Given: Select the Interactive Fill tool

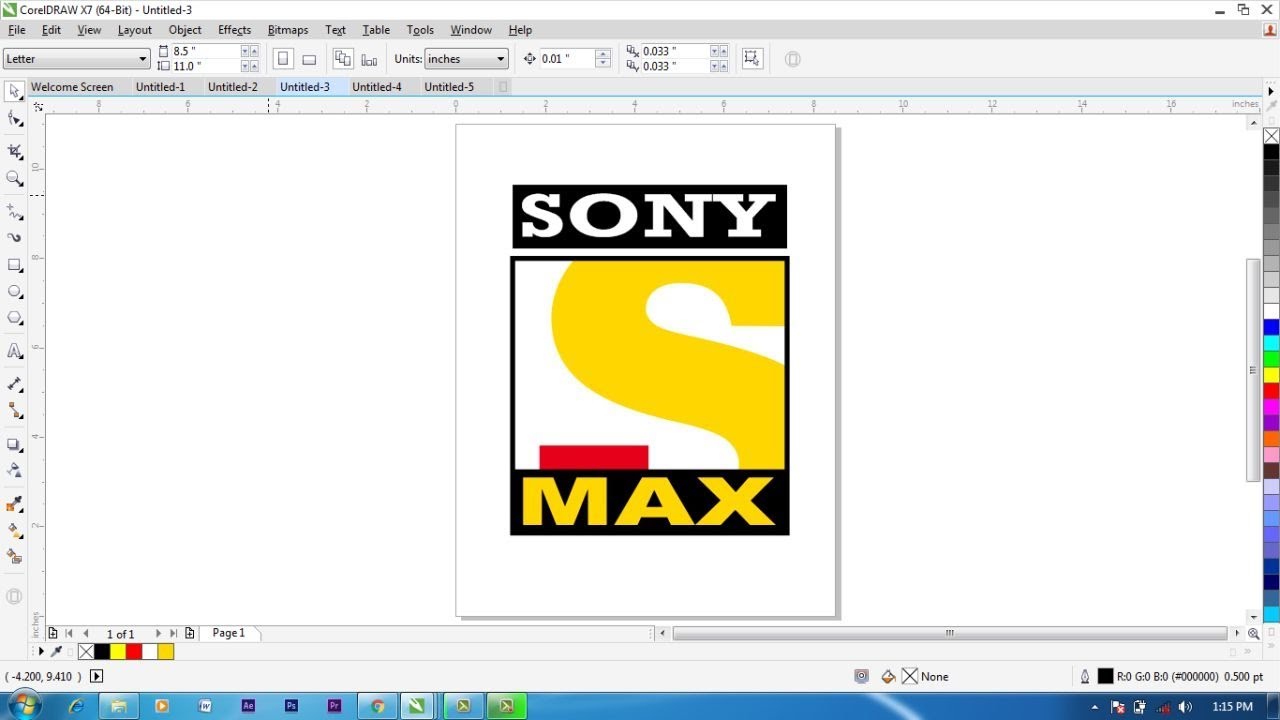Looking at the screenshot, I should pyautogui.click(x=15, y=531).
